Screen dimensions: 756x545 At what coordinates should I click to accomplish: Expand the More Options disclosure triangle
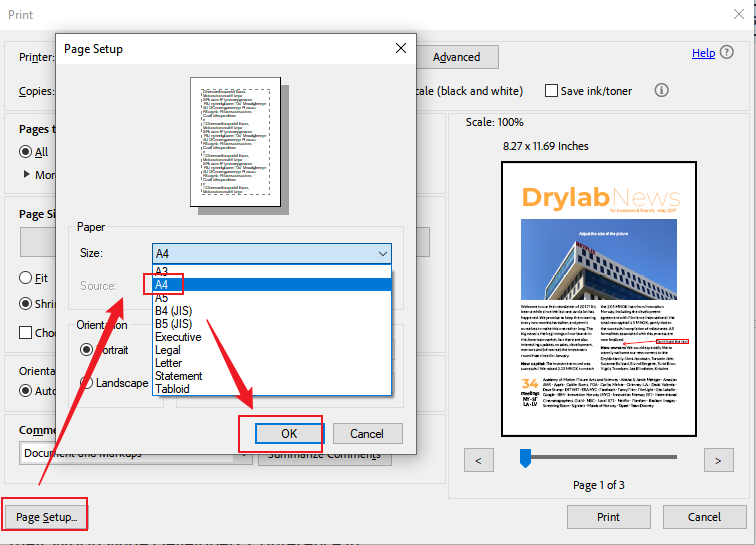point(27,174)
